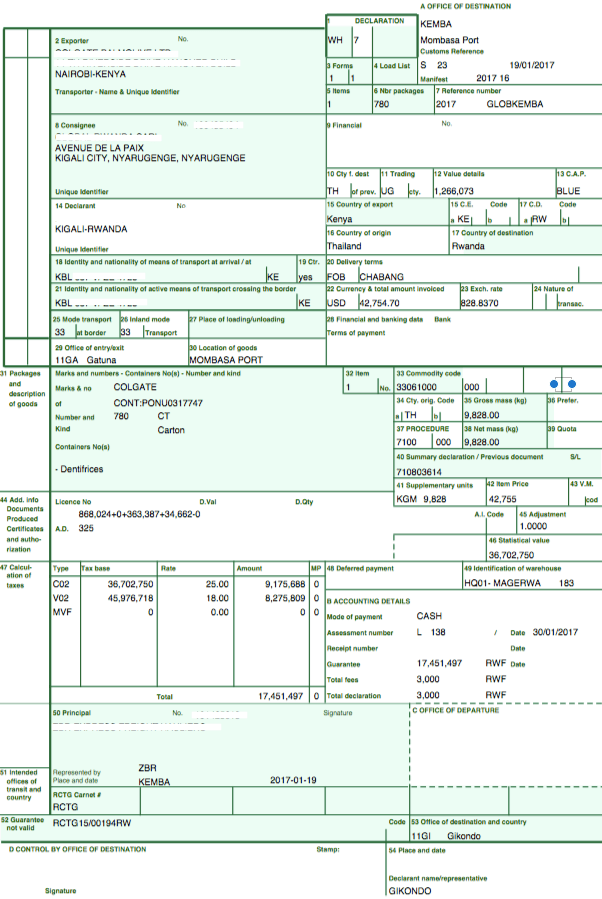The height and width of the screenshot is (899, 602).
Task: Click the left blue dot above Prefer. field
Action: (555, 384)
